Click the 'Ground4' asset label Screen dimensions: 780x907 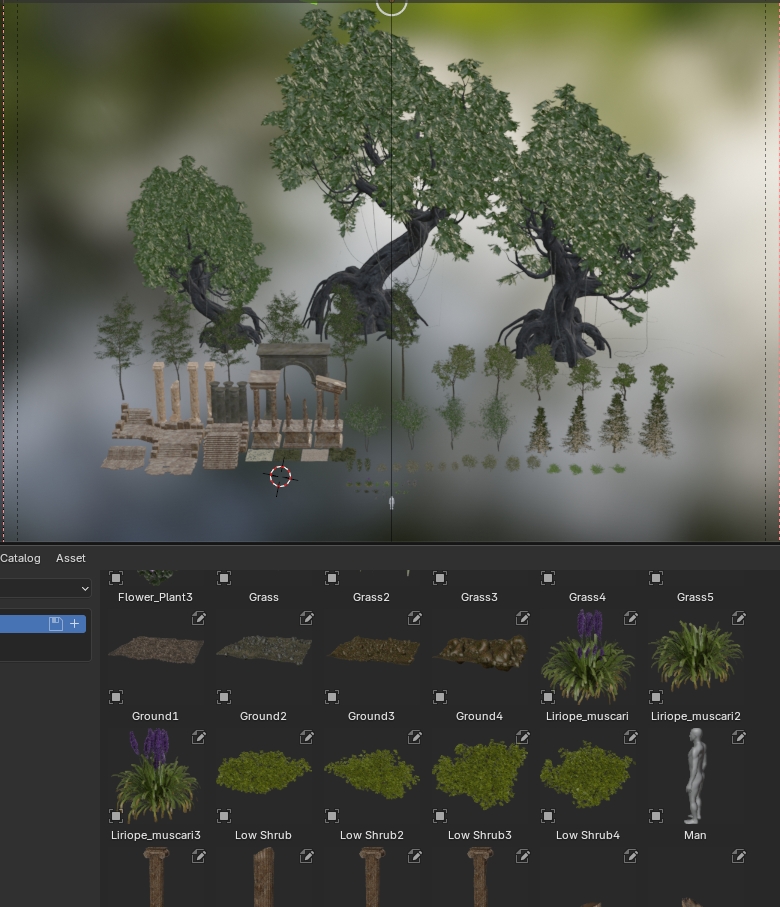click(x=479, y=716)
